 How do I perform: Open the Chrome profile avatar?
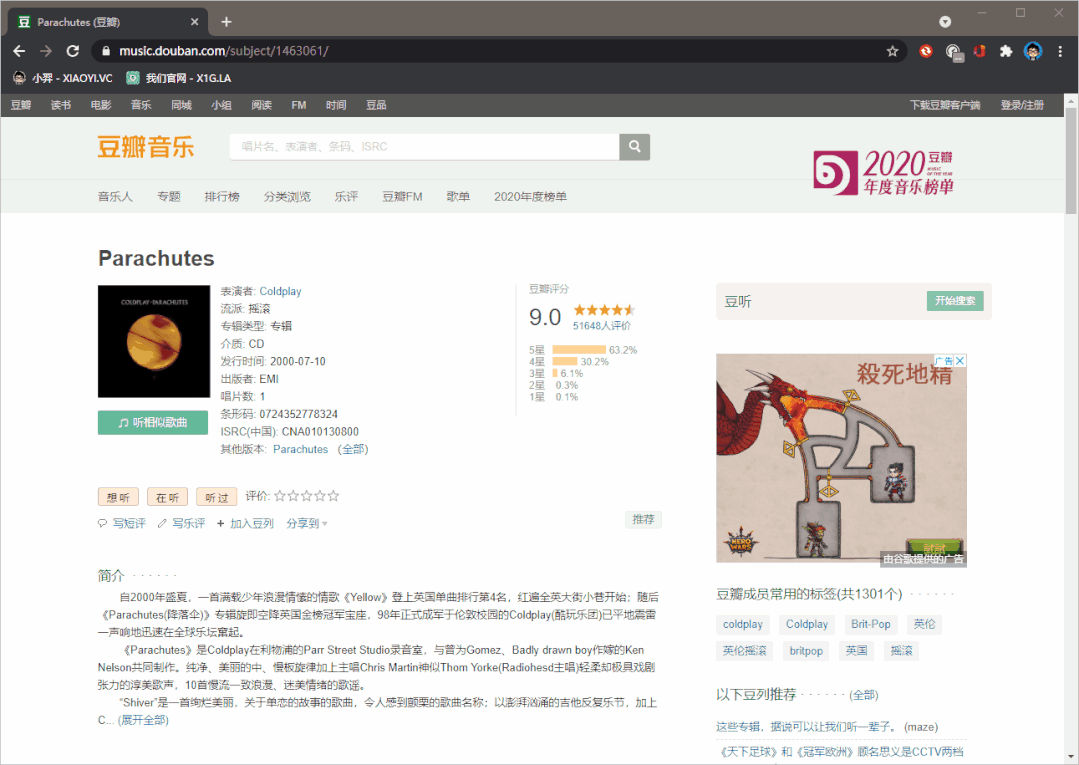click(x=1033, y=51)
